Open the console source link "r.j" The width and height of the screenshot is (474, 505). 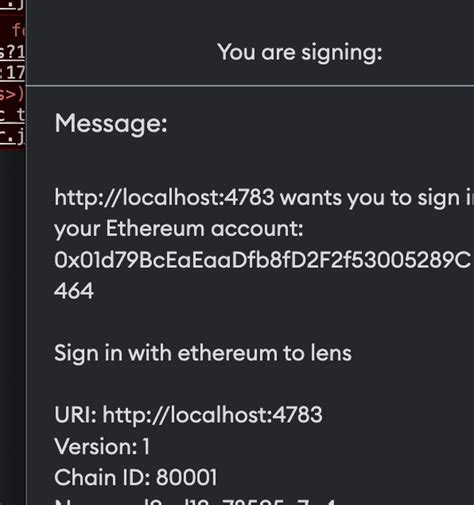click(12, 137)
